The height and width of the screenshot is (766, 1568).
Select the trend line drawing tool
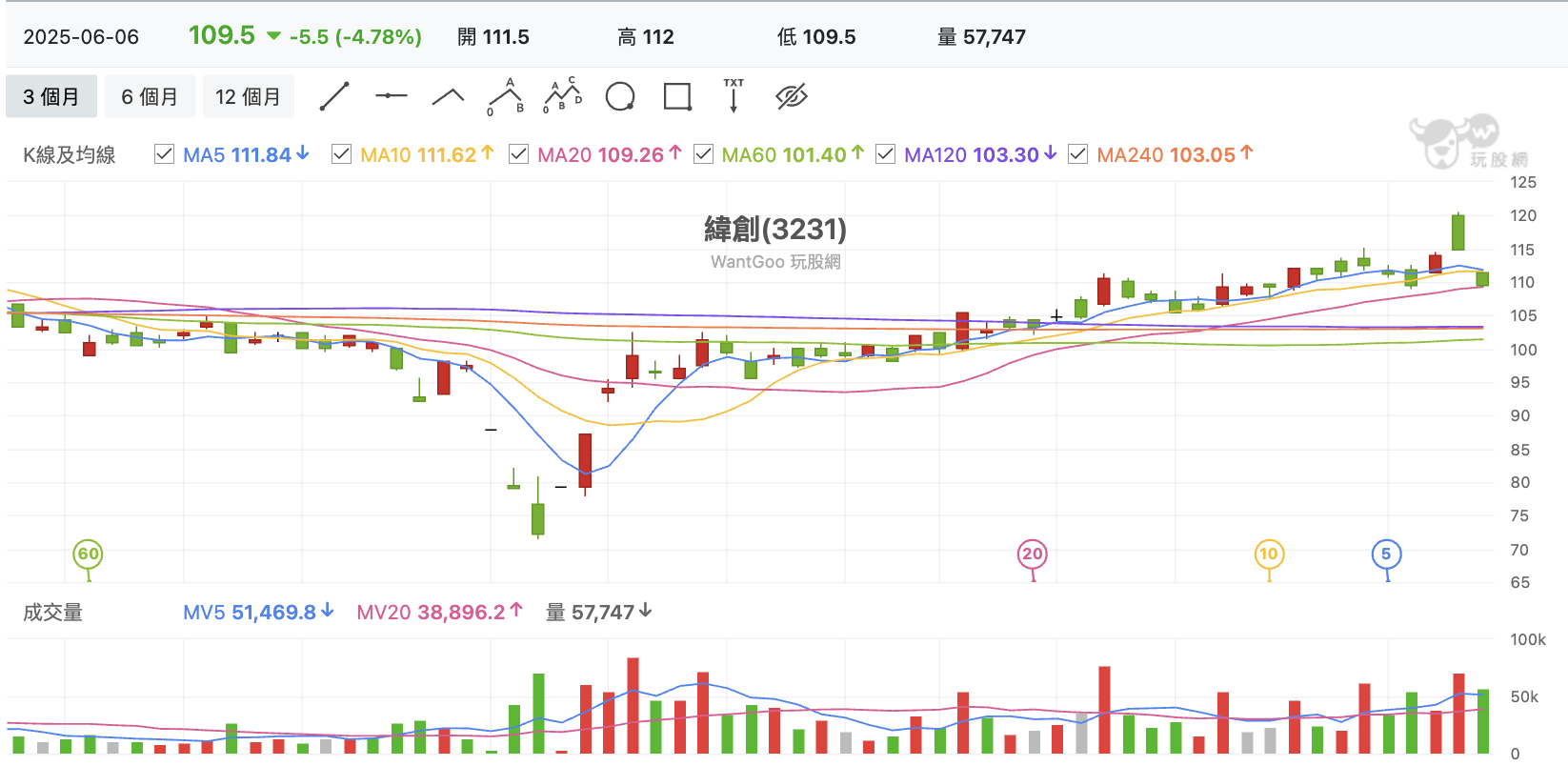[x=334, y=96]
